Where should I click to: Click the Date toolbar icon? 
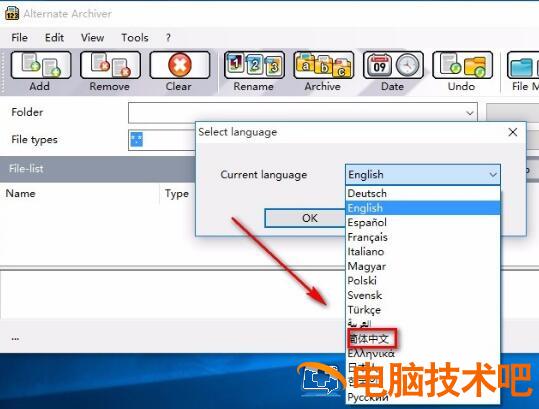pyautogui.click(x=393, y=65)
